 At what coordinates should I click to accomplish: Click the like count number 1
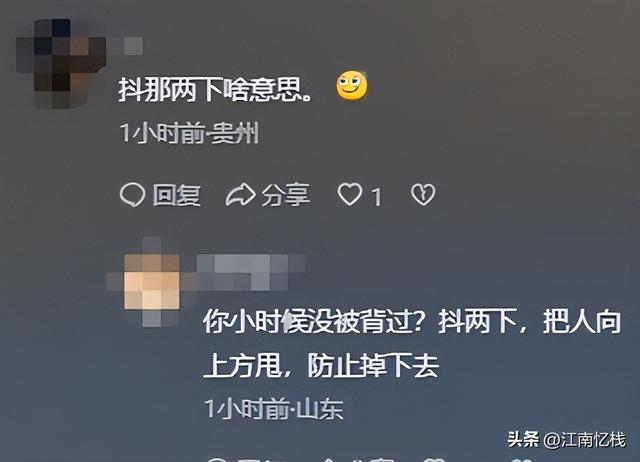377,197
